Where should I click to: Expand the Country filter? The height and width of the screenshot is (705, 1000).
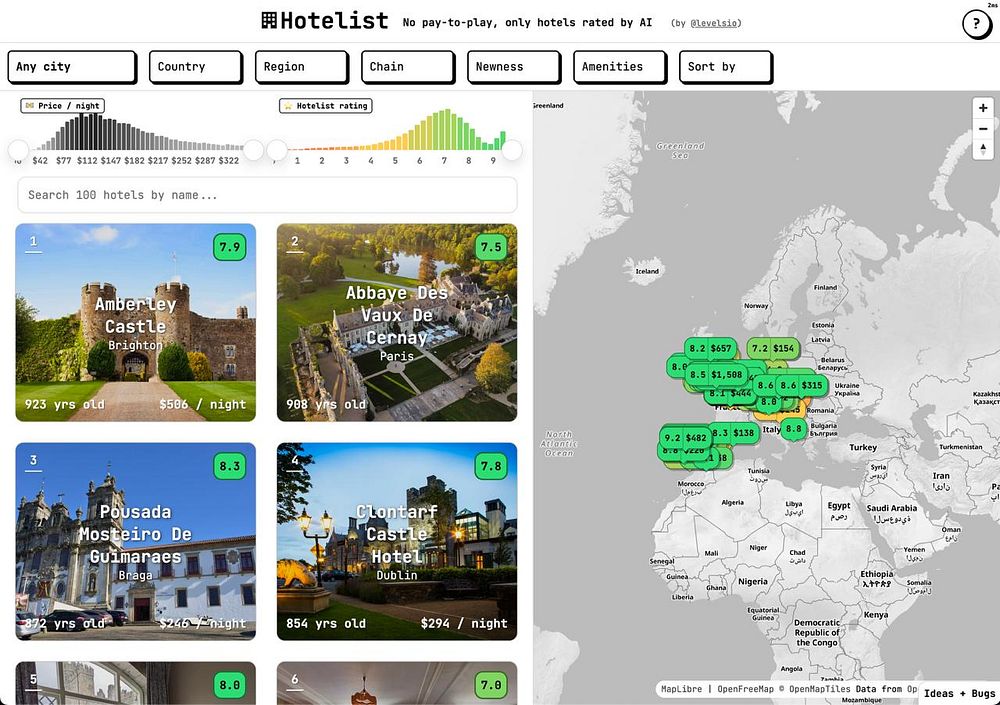(x=196, y=67)
